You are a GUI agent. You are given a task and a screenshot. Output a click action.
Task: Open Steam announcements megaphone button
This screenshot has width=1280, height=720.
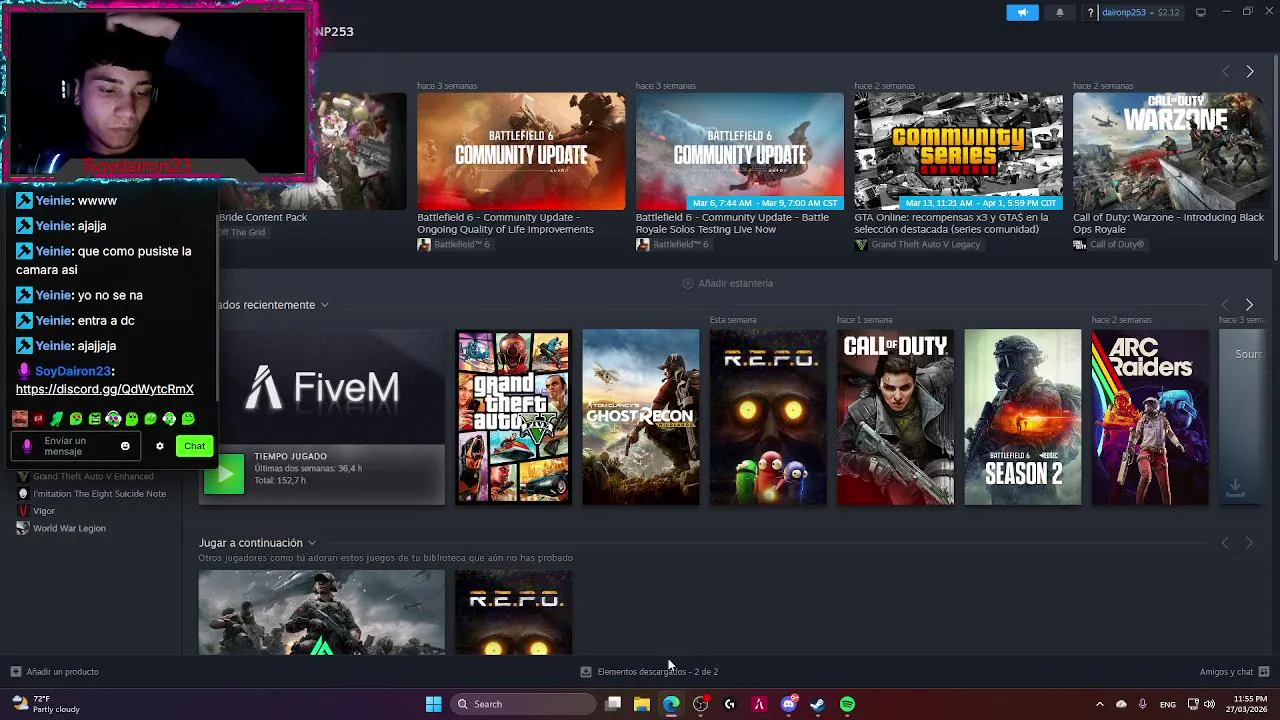[x=1022, y=12]
